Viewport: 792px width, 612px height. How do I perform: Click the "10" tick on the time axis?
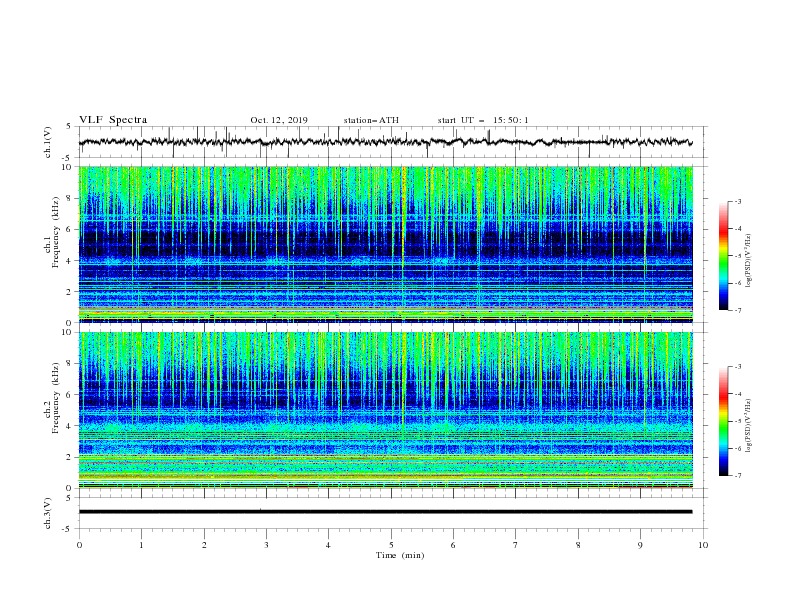(703, 545)
